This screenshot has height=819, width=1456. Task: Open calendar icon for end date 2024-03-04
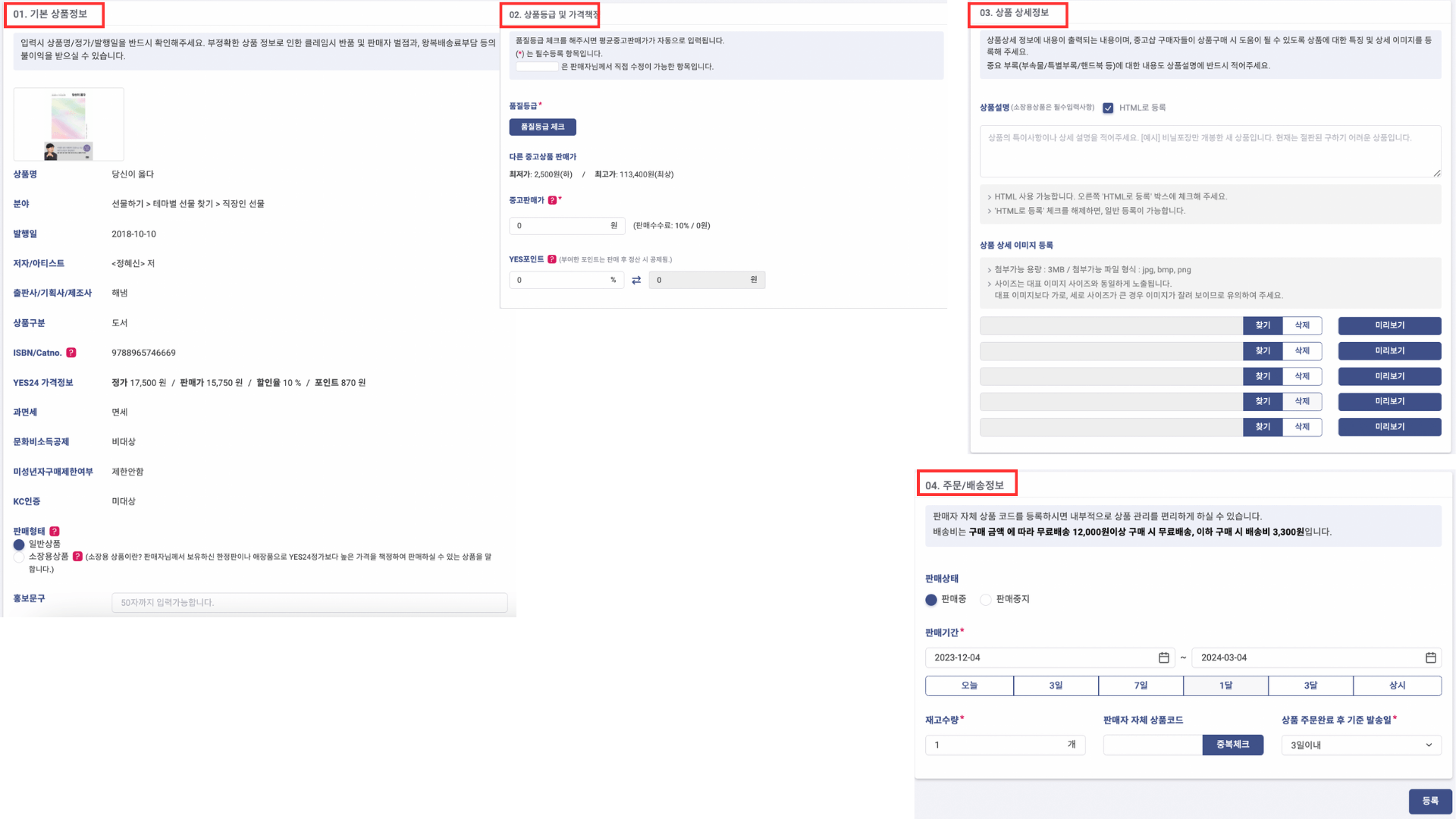[x=1430, y=657]
